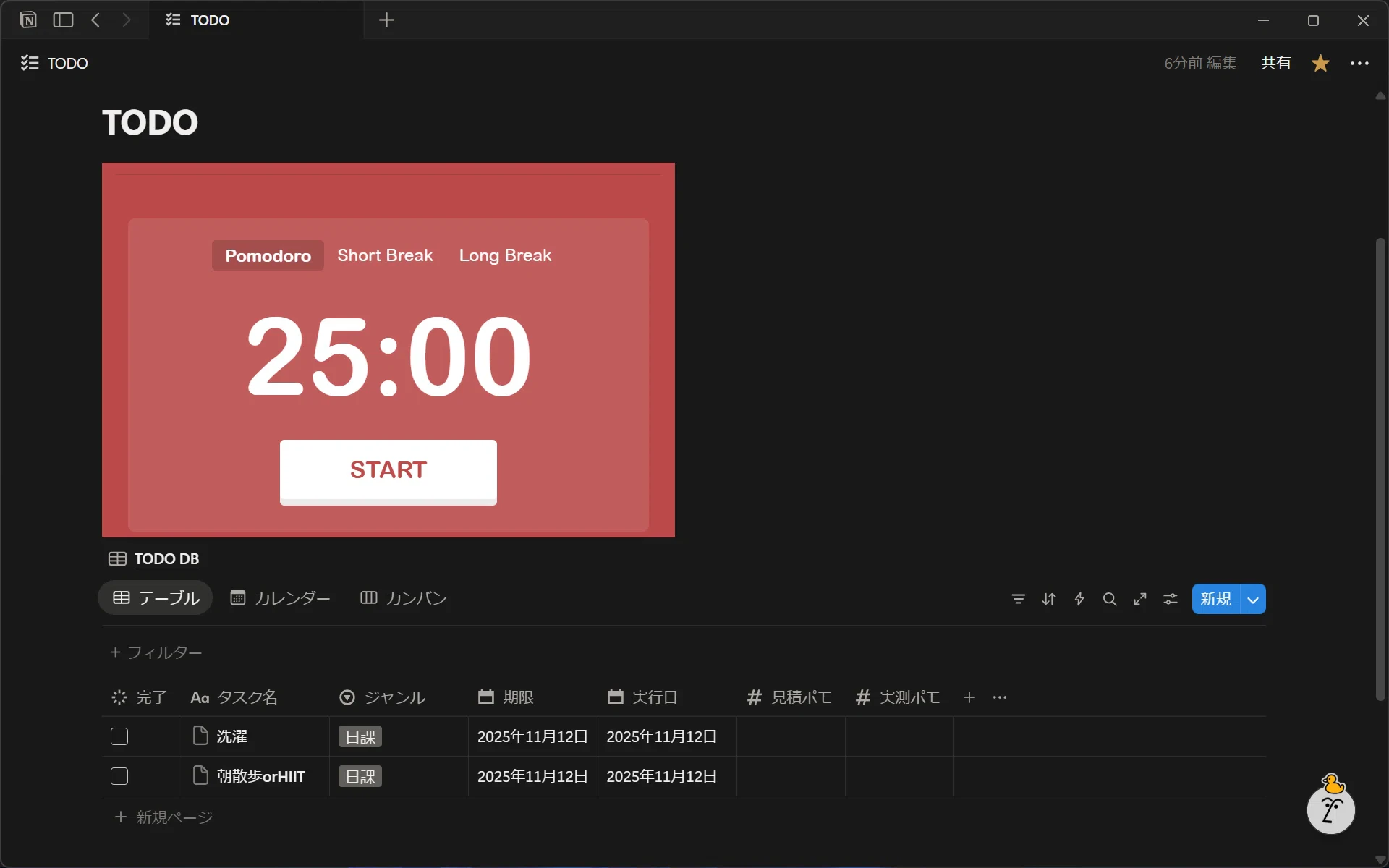
Task: Toggle the favorite star icon
Action: click(1320, 63)
